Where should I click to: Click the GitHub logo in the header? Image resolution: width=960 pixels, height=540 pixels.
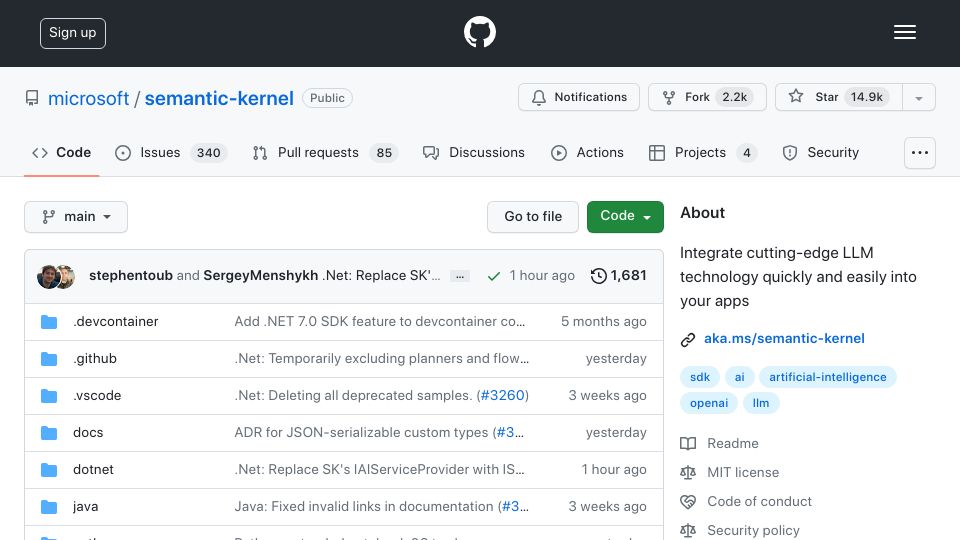click(x=479, y=32)
